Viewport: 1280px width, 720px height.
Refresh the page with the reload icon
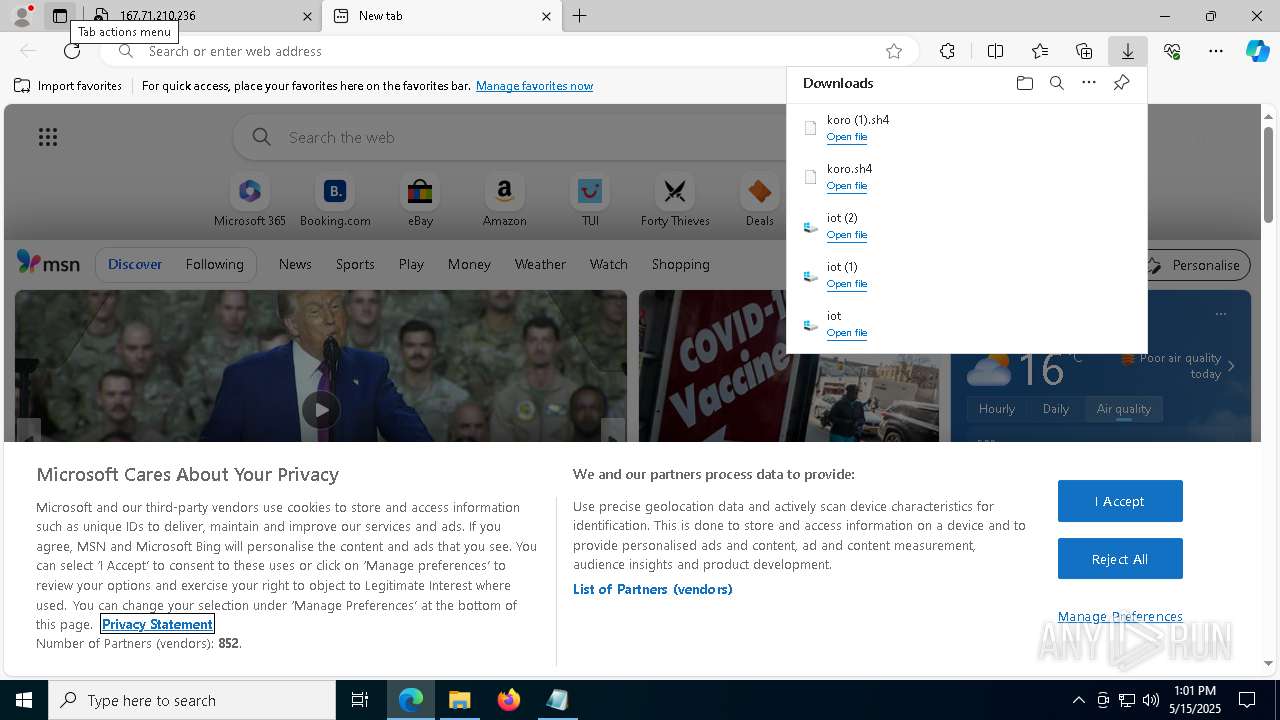click(x=72, y=51)
